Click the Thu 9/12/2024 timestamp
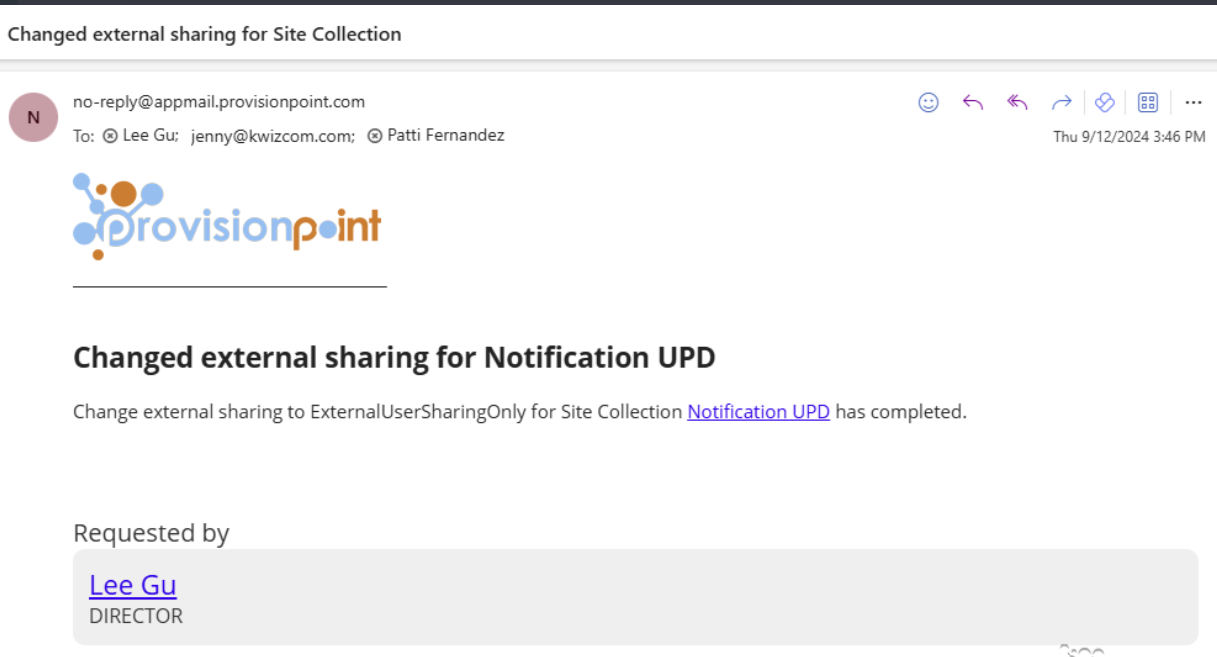The width and height of the screenshot is (1217, 657). (1129, 137)
